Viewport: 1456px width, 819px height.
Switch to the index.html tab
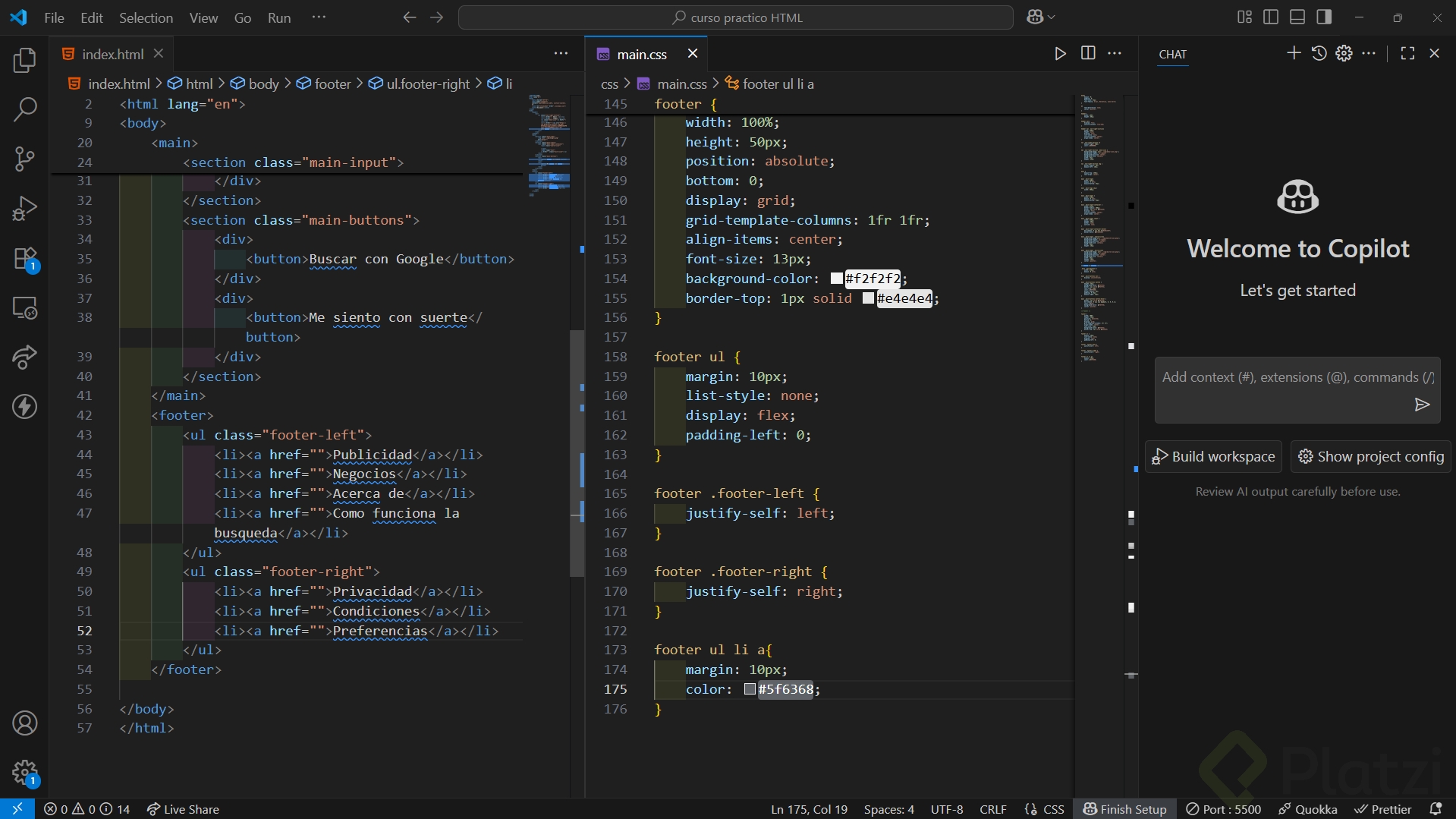click(x=112, y=54)
